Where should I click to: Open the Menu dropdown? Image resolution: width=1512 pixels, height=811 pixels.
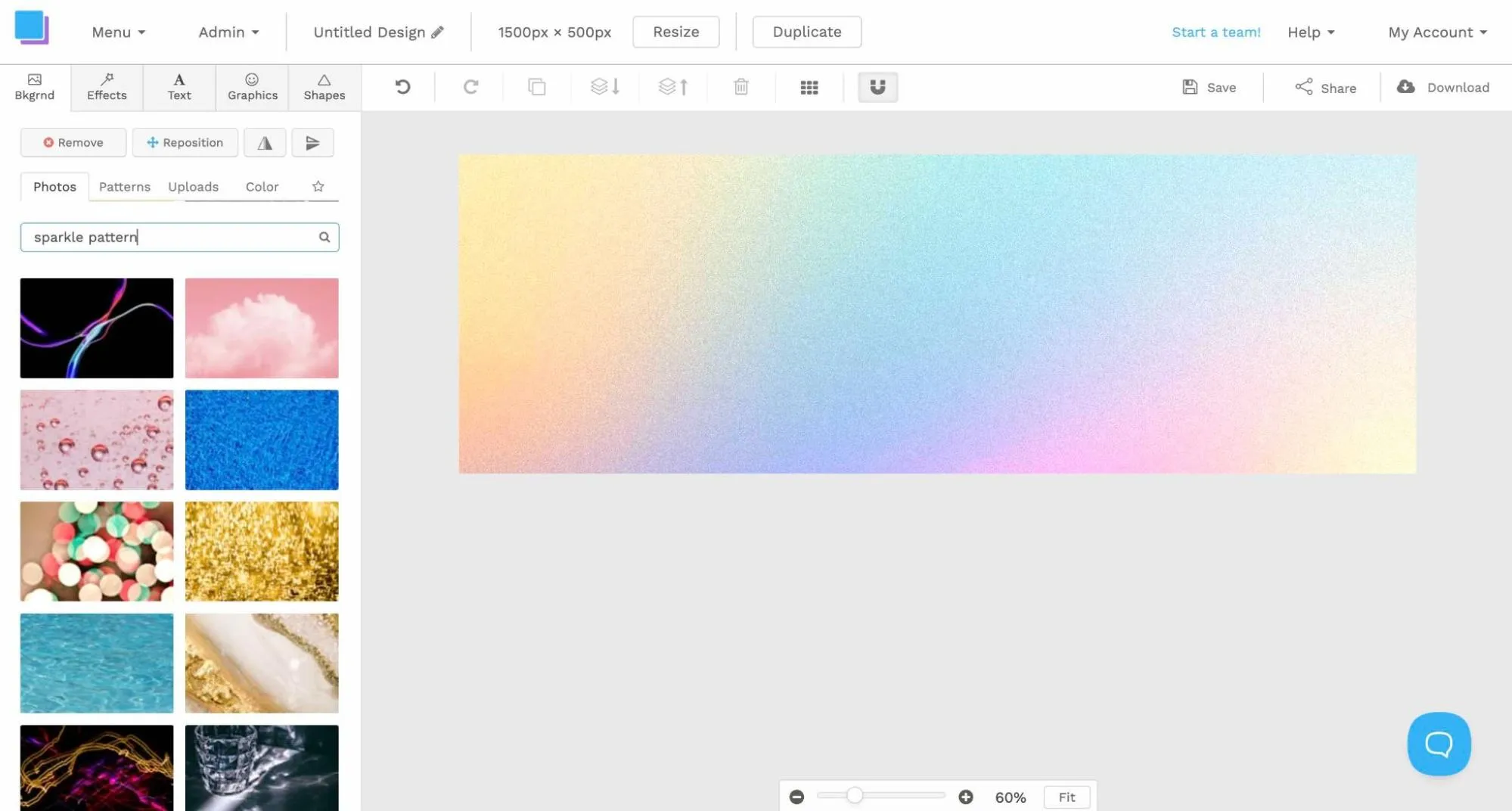click(119, 33)
